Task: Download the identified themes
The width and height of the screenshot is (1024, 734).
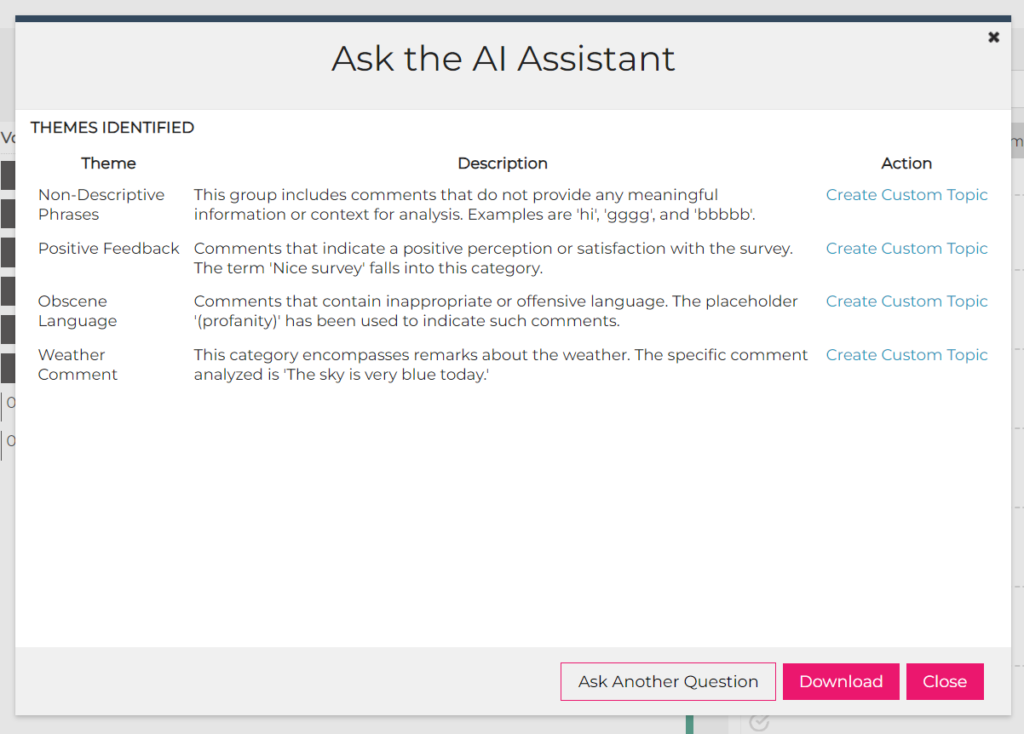Action: 840,681
